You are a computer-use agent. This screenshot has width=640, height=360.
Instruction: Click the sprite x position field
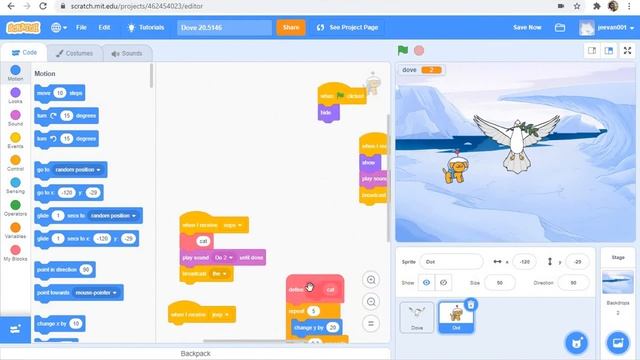pos(524,262)
